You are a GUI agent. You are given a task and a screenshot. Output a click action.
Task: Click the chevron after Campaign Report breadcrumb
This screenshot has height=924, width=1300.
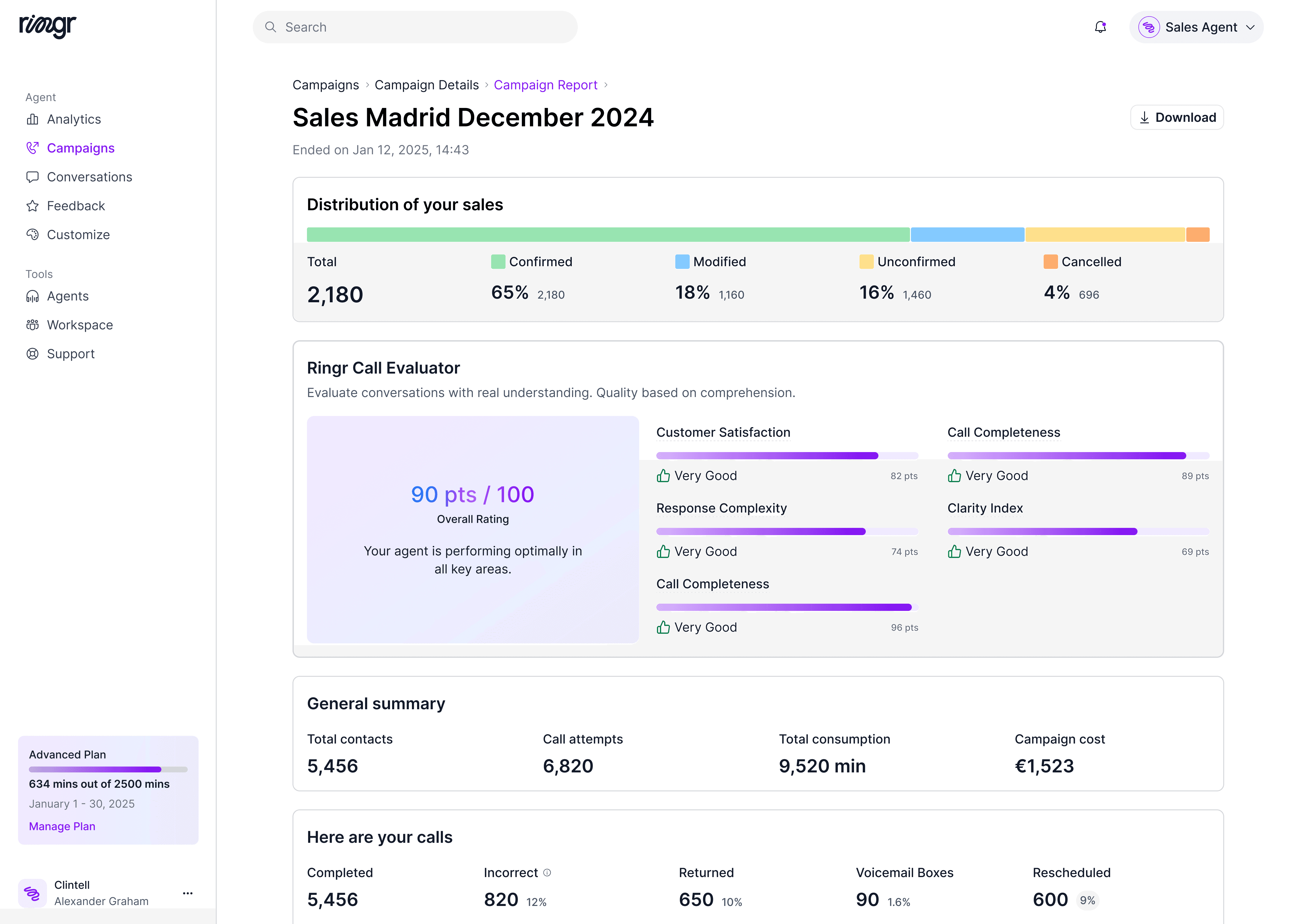coord(606,85)
